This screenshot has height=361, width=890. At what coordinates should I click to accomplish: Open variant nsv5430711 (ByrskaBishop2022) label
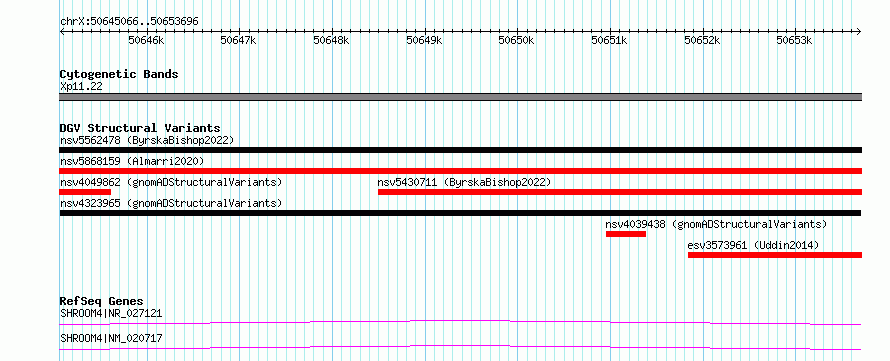coord(464,182)
